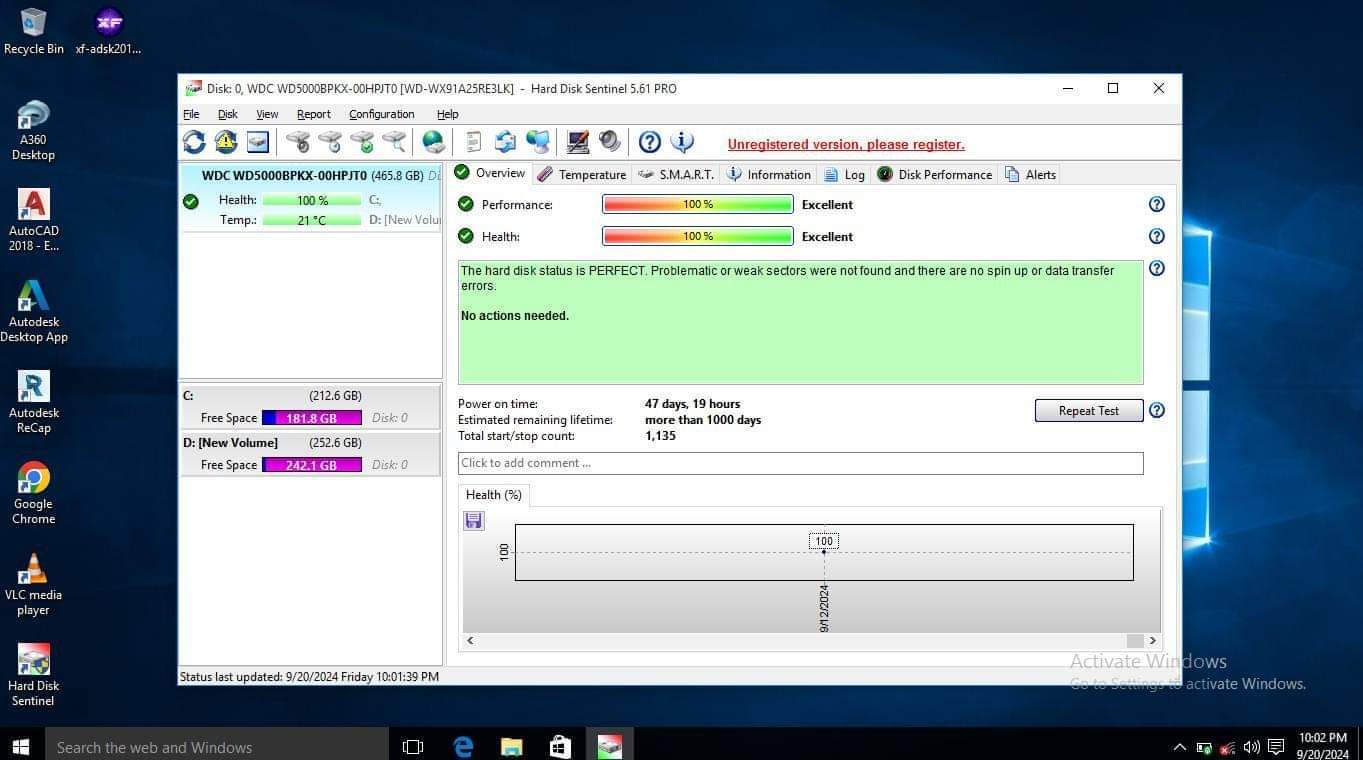The image size is (1363, 760).
Task: Switch to the Information tab
Action: [768, 174]
